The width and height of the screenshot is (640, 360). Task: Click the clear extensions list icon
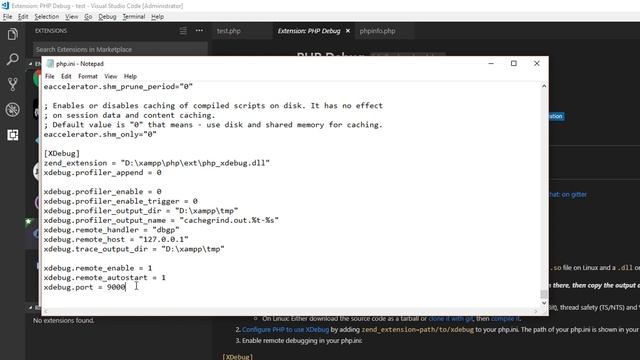183,31
